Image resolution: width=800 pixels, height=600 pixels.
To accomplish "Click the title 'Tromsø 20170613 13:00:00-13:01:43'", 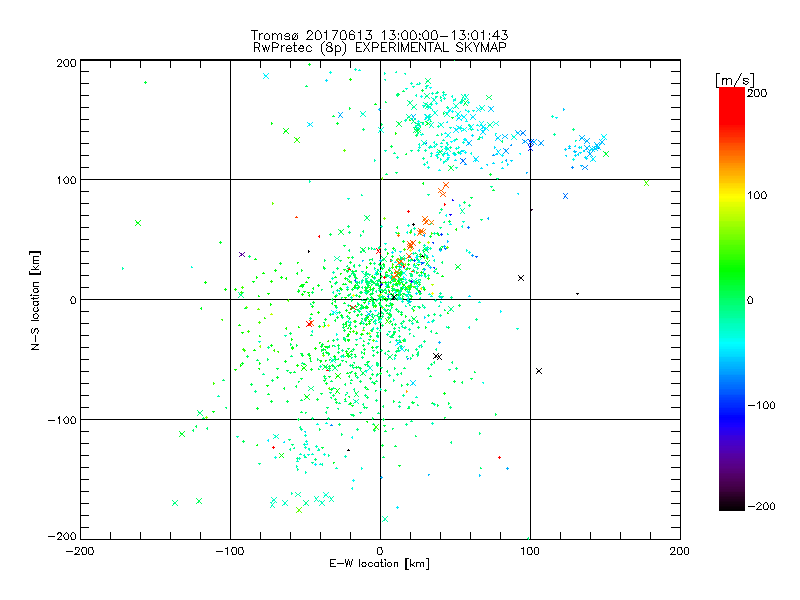I will 379,35.
